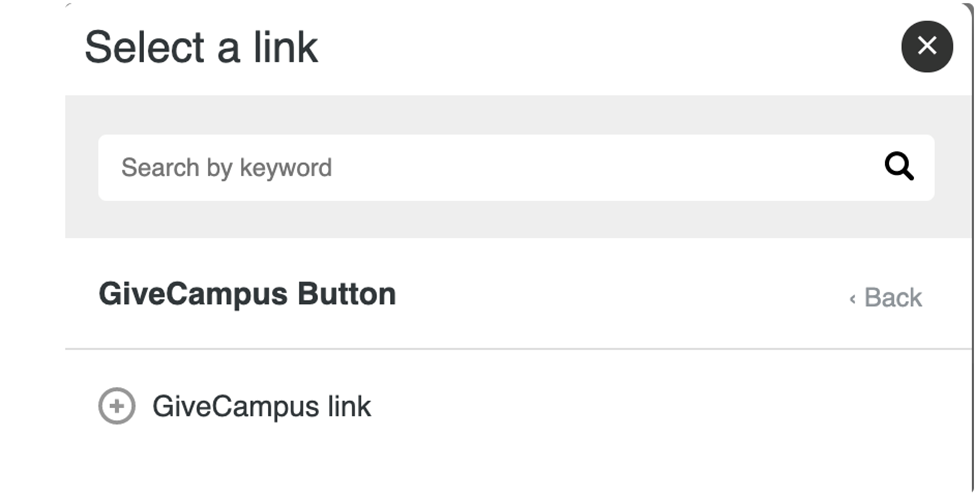
Task: Click the GiveCampus Button heading
Action: (247, 294)
